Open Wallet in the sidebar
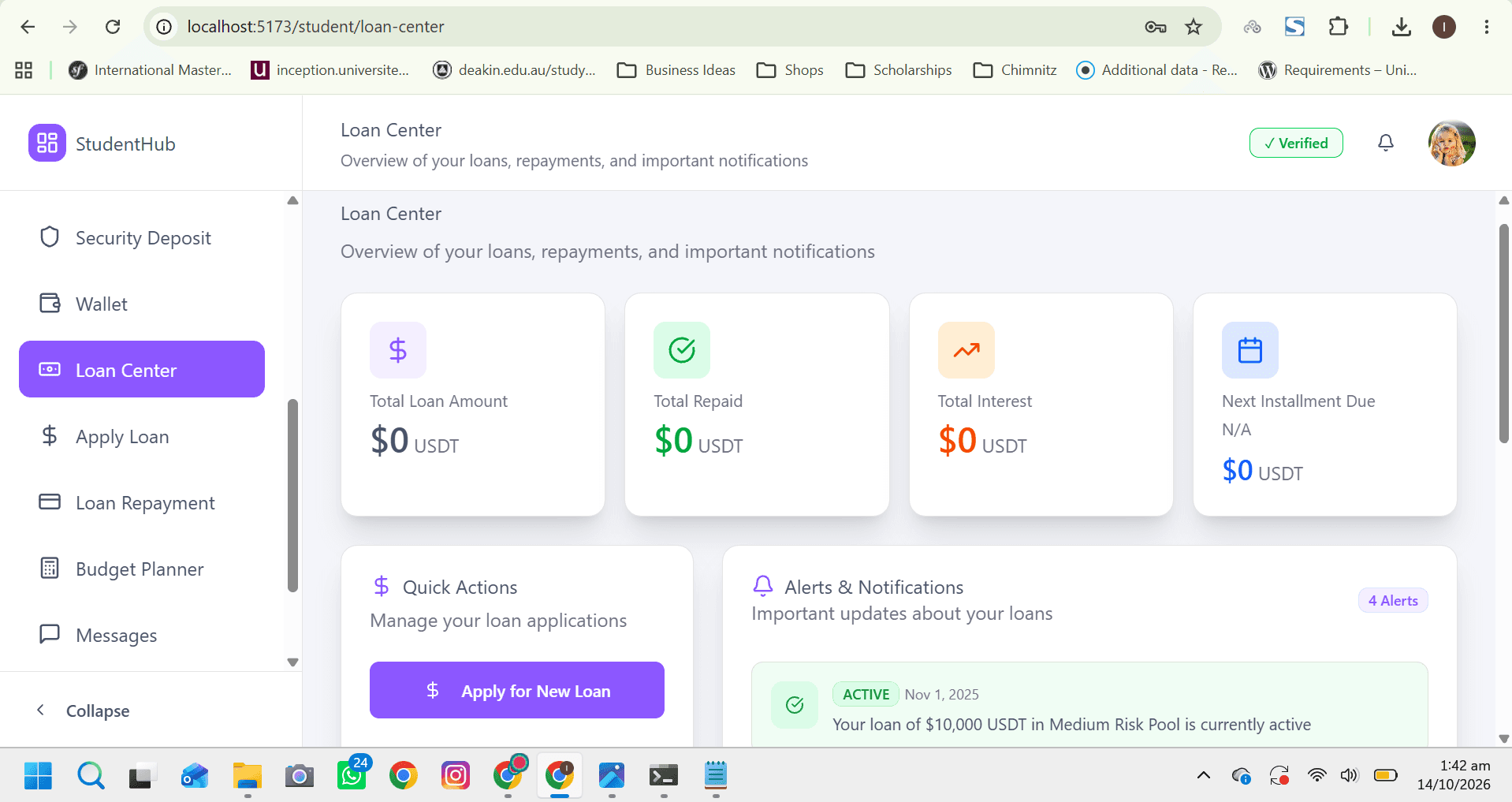 click(x=142, y=304)
